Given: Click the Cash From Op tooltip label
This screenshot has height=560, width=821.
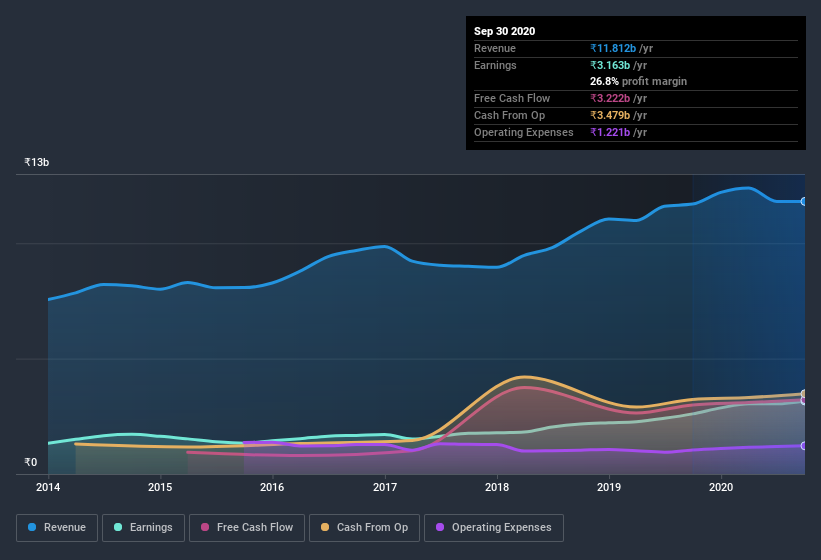Looking at the screenshot, I should point(509,115).
